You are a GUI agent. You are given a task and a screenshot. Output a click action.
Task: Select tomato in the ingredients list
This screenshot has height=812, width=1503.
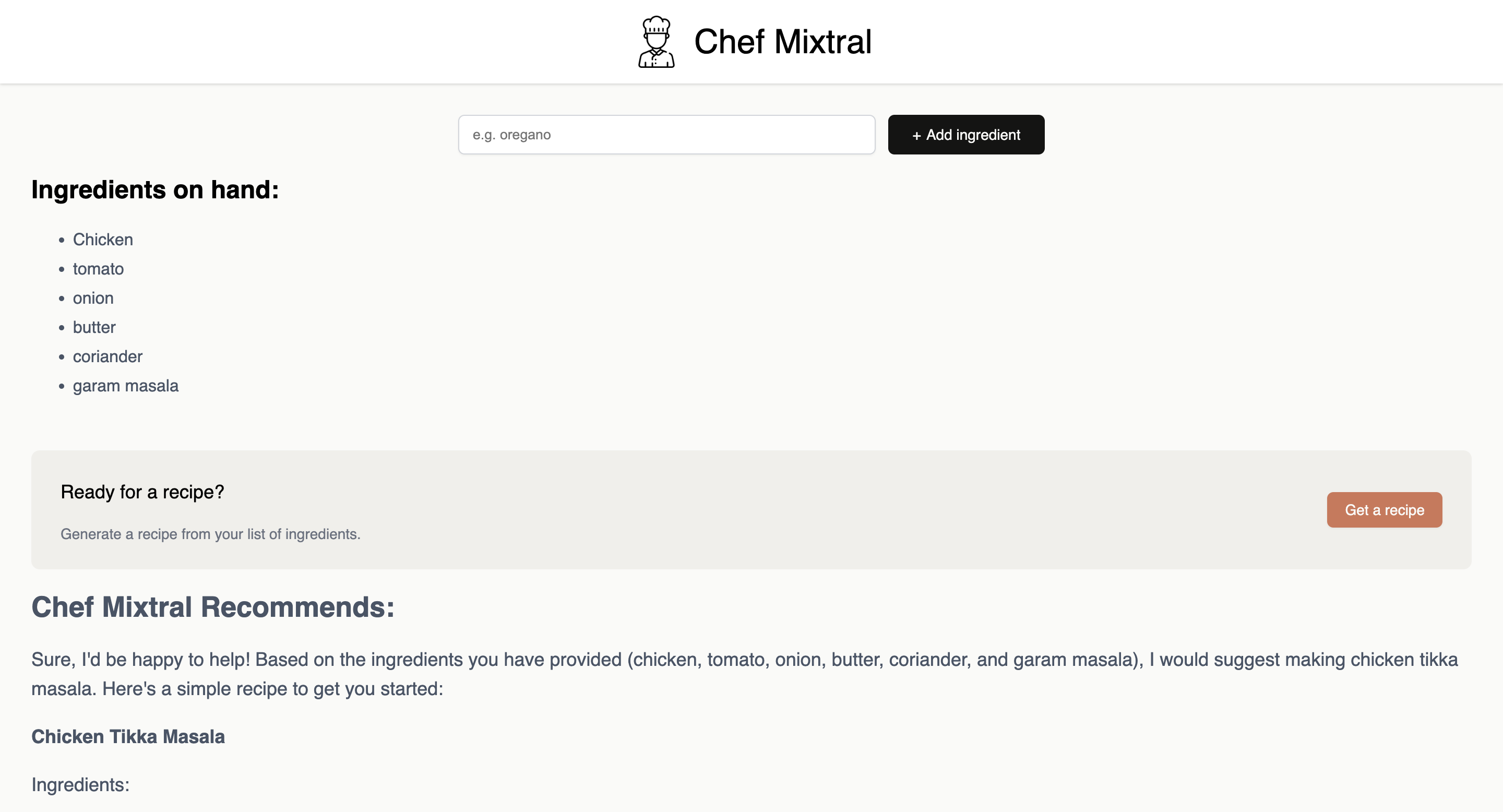pos(98,269)
